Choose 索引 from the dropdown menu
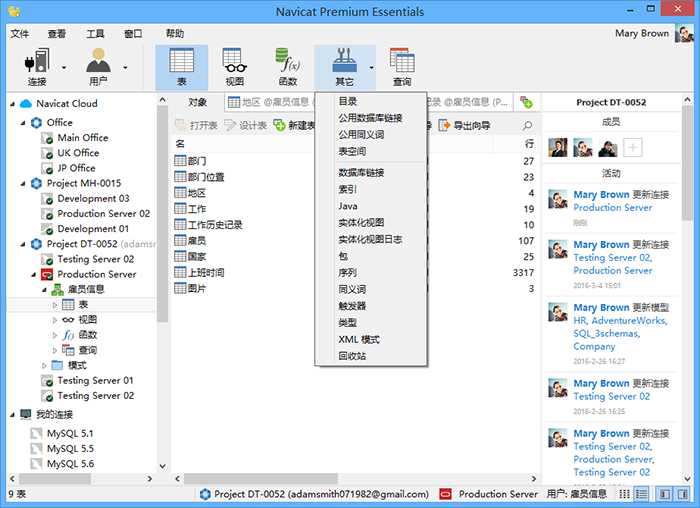Screen dimensions: 700x508 tap(371, 189)
